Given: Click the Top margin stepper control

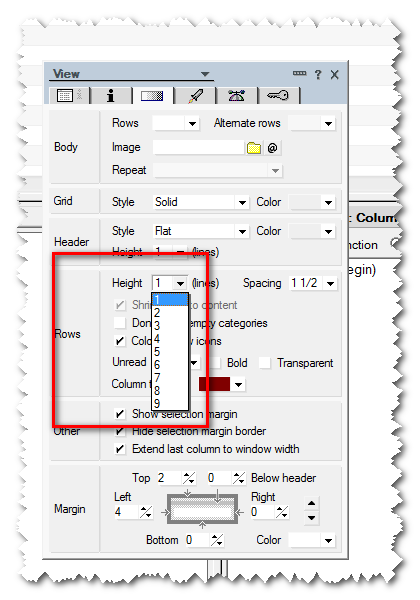Looking at the screenshot, I should 189,478.
